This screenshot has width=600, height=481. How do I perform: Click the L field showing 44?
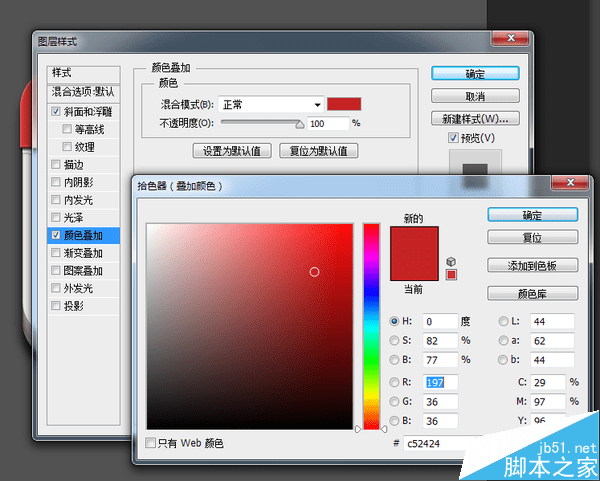[x=552, y=321]
